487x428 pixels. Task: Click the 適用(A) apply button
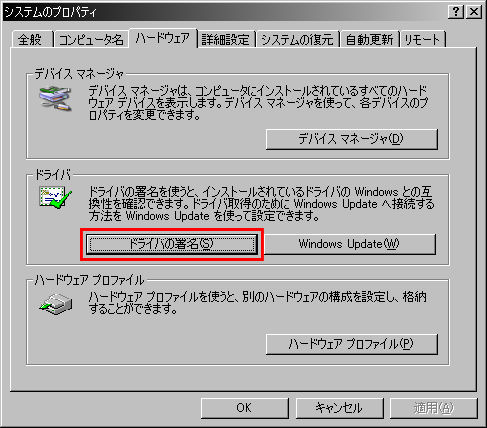tap(433, 408)
